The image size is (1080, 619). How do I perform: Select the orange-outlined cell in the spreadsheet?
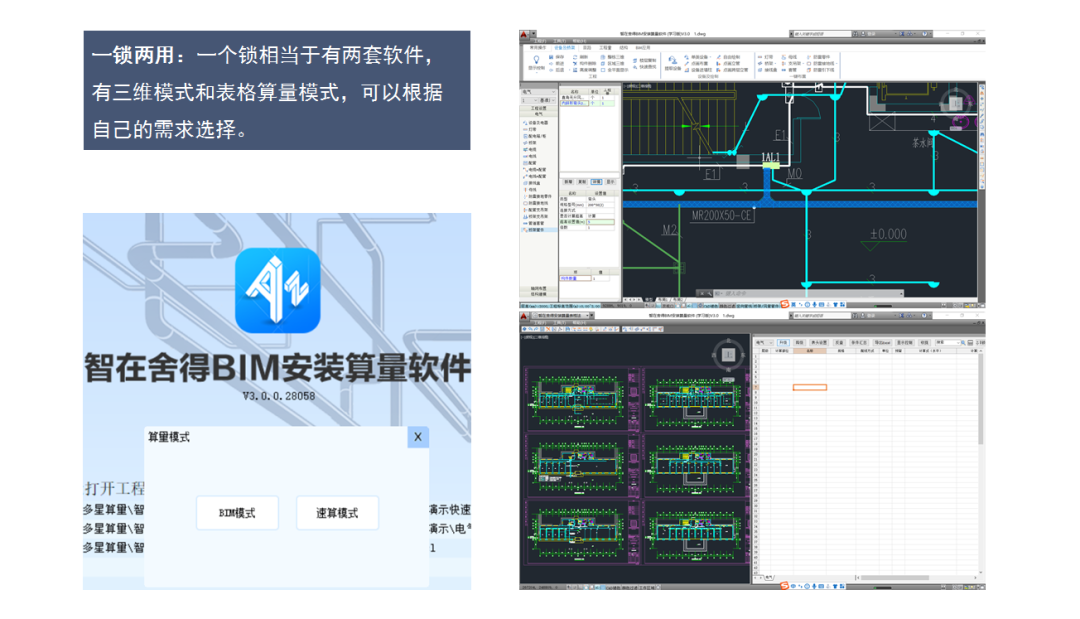coord(809,388)
